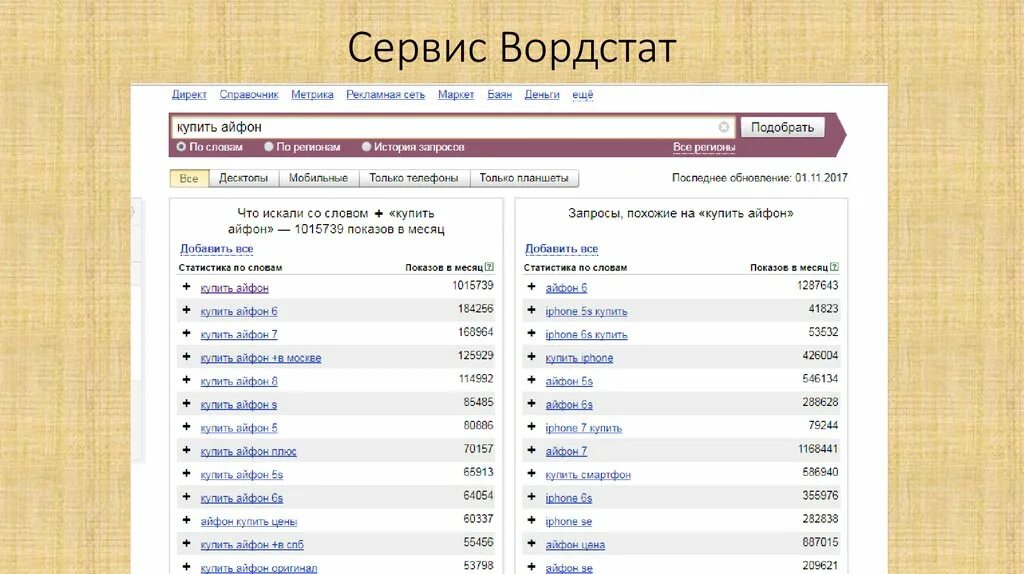Switch to the 'Только планшеты' tab
This screenshot has height=574, width=1024.
pyautogui.click(x=524, y=178)
